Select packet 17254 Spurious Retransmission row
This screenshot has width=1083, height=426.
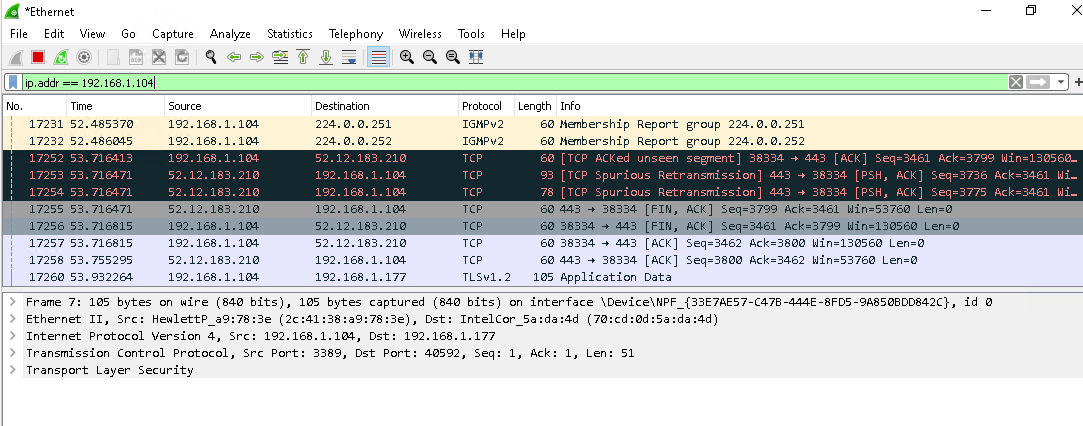click(x=542, y=193)
